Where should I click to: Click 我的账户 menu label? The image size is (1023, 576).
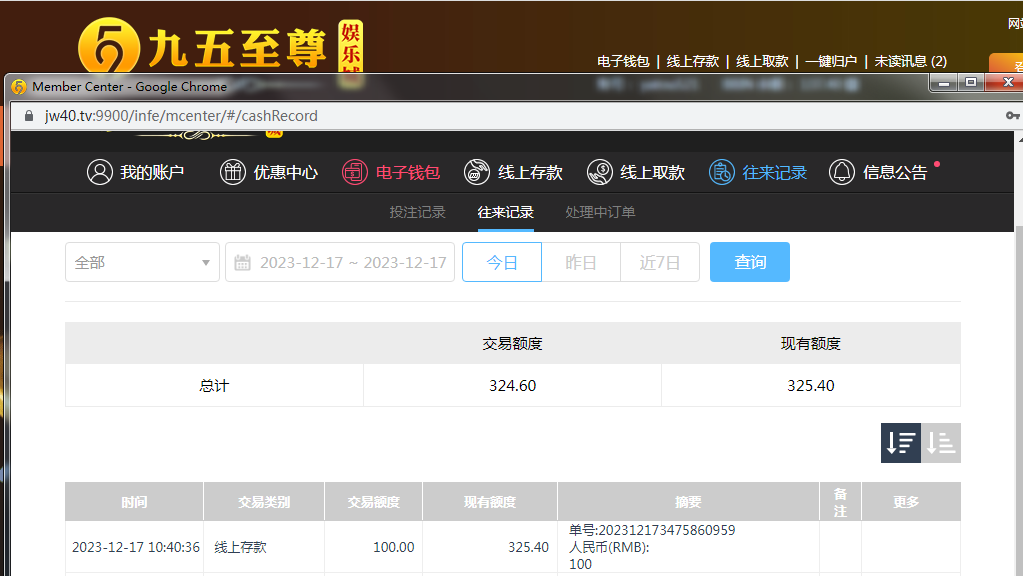coord(152,172)
